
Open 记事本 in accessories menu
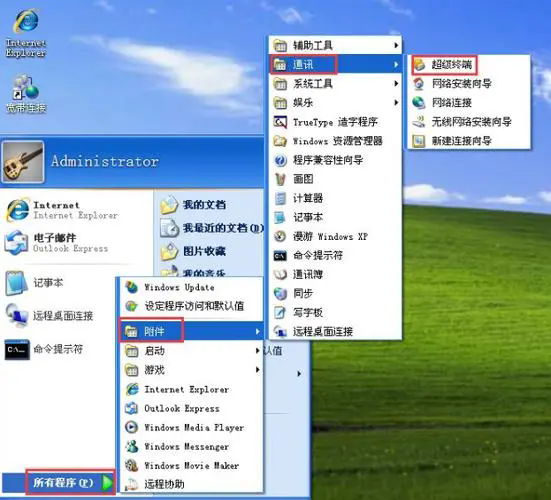pos(336,217)
